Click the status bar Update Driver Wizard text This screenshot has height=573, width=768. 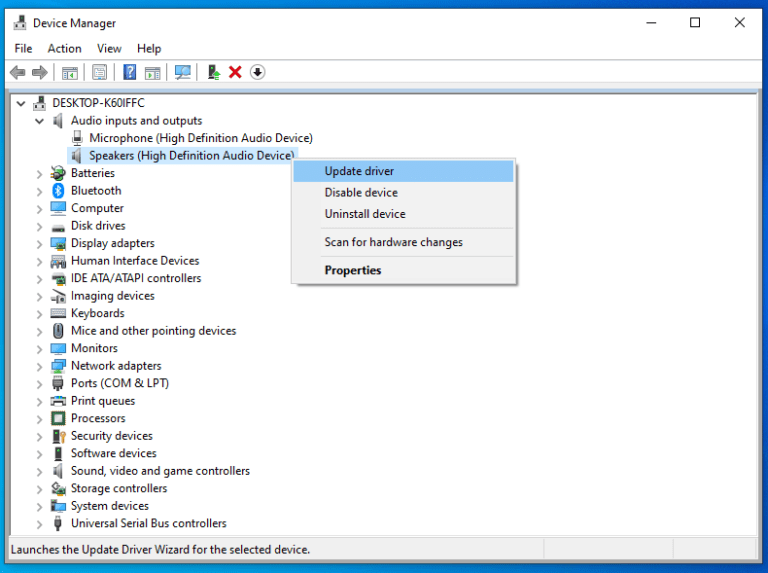click(160, 550)
